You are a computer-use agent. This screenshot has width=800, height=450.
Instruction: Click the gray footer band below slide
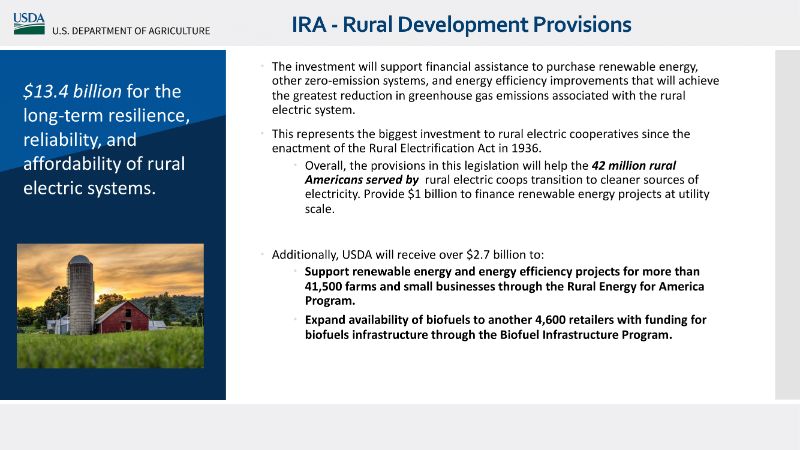point(400,426)
